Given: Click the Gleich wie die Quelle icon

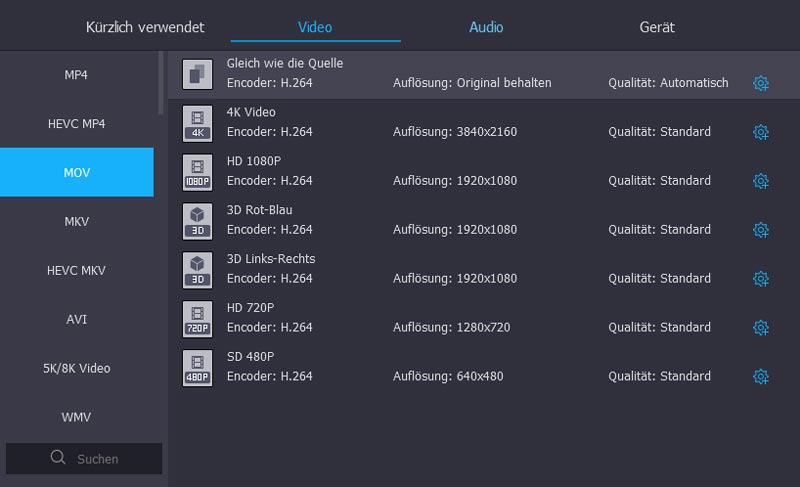Looking at the screenshot, I should pyautogui.click(x=198, y=73).
